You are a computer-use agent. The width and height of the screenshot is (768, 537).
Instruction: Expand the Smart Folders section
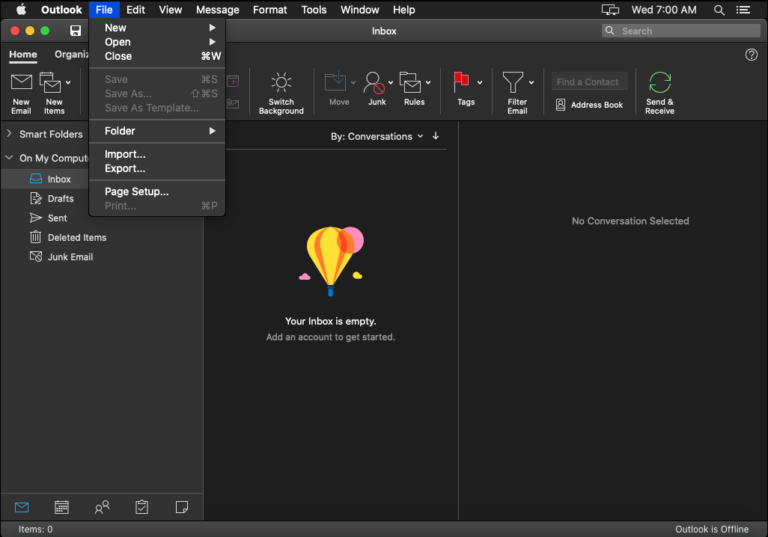[9, 133]
